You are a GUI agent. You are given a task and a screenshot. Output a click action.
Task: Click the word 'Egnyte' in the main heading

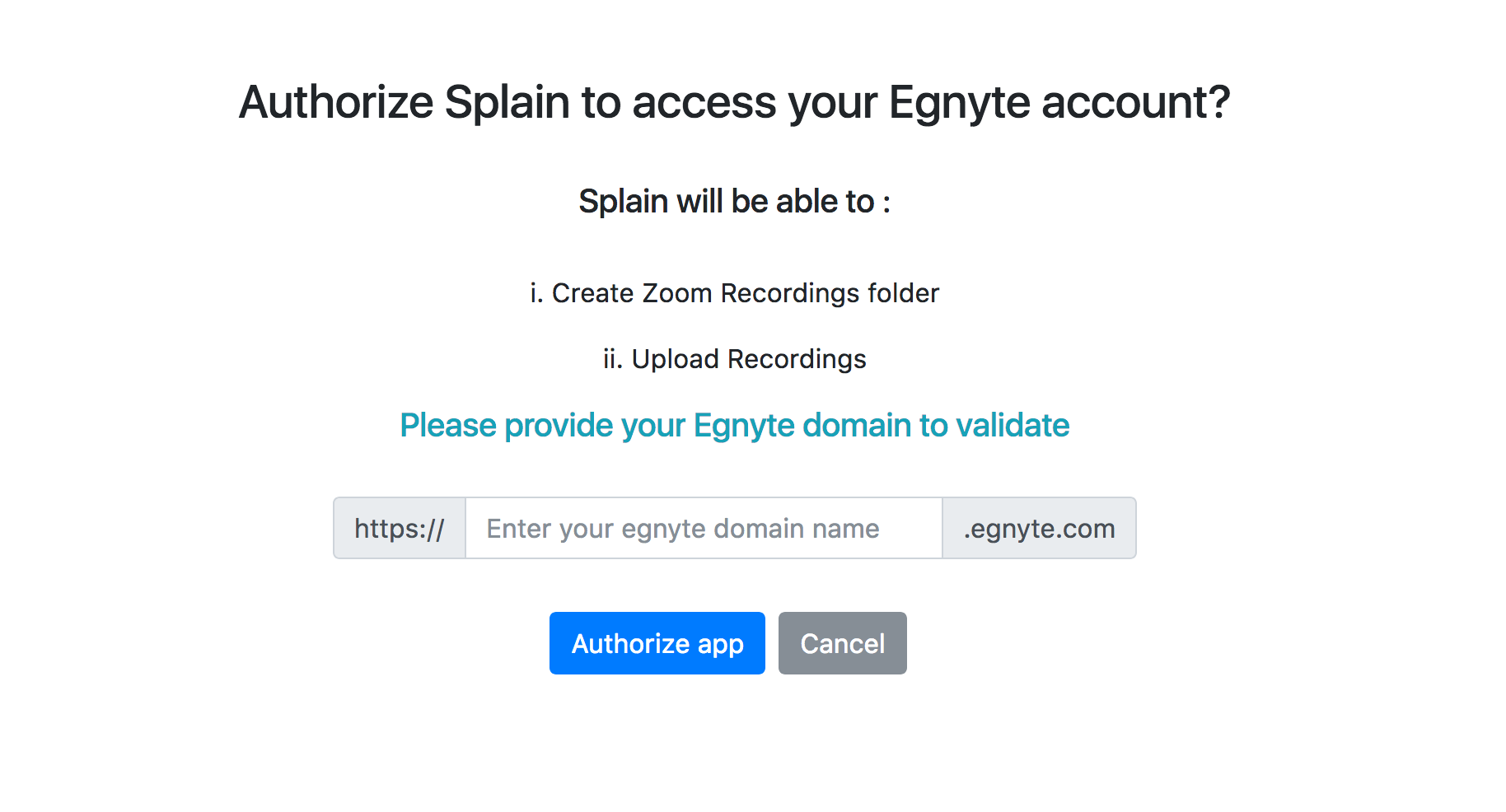click(959, 103)
